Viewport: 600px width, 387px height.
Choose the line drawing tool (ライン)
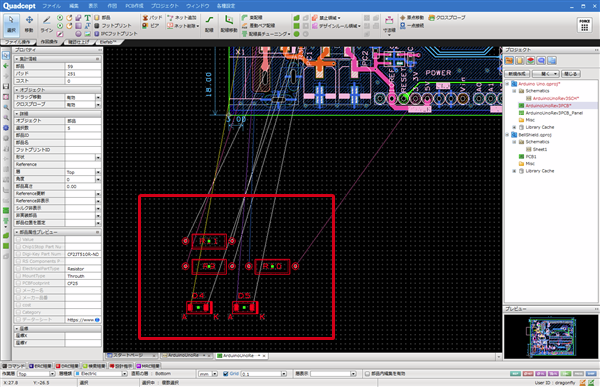tap(47, 24)
